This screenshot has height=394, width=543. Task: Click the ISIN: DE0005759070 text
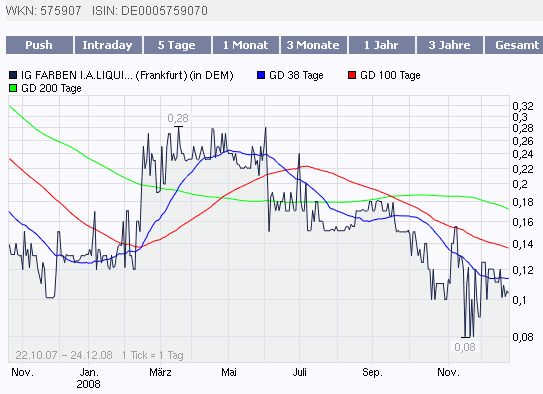click(150, 11)
